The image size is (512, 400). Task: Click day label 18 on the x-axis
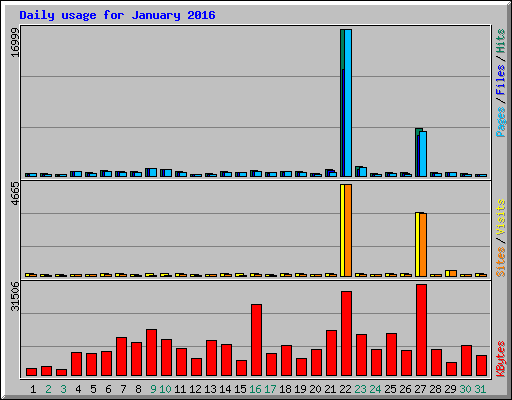[285, 389]
